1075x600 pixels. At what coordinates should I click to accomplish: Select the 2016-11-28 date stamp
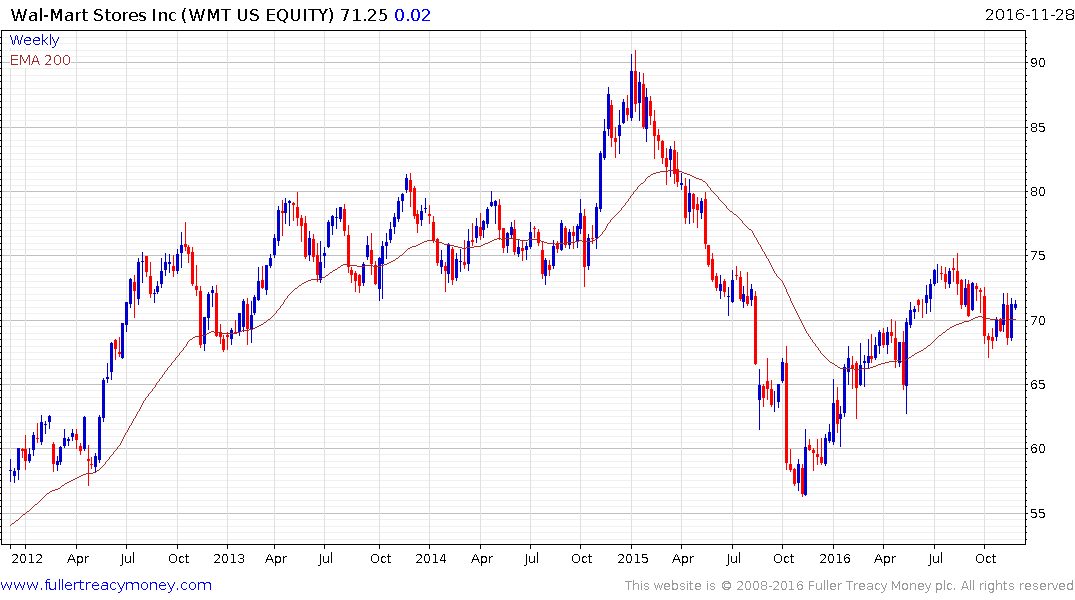pyautogui.click(x=1029, y=14)
